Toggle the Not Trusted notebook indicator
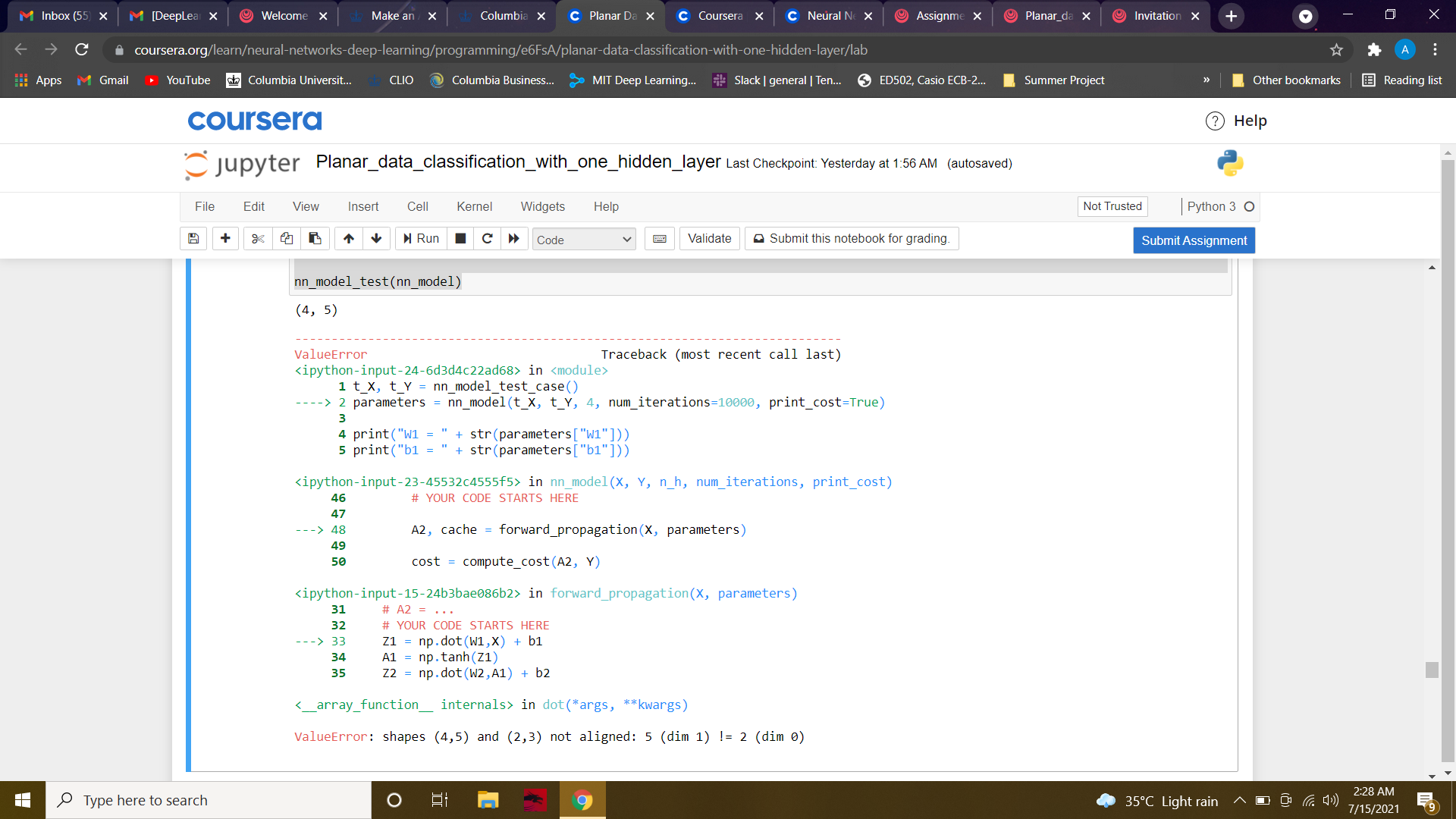Viewport: 1456px width, 819px height. pyautogui.click(x=1112, y=206)
